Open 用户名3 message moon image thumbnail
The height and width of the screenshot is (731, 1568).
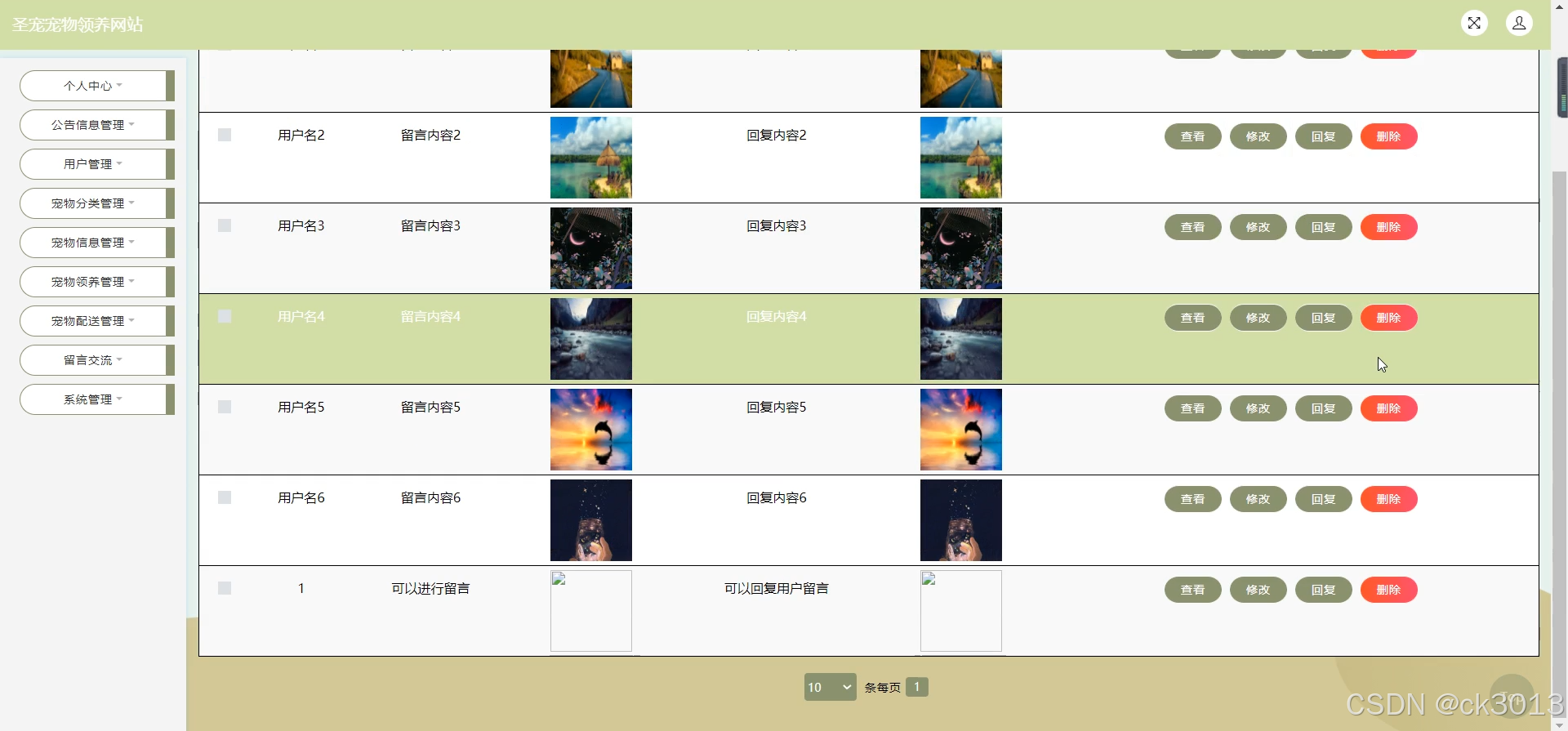coord(591,248)
